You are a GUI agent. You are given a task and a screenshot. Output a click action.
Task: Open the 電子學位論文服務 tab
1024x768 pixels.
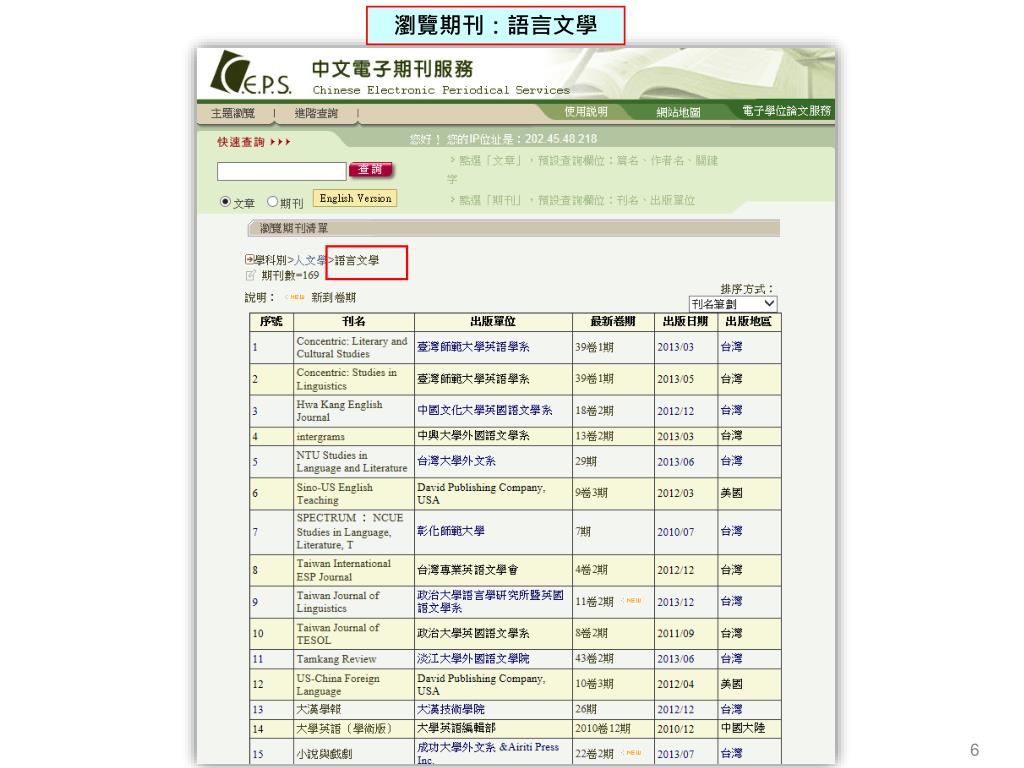pos(786,111)
